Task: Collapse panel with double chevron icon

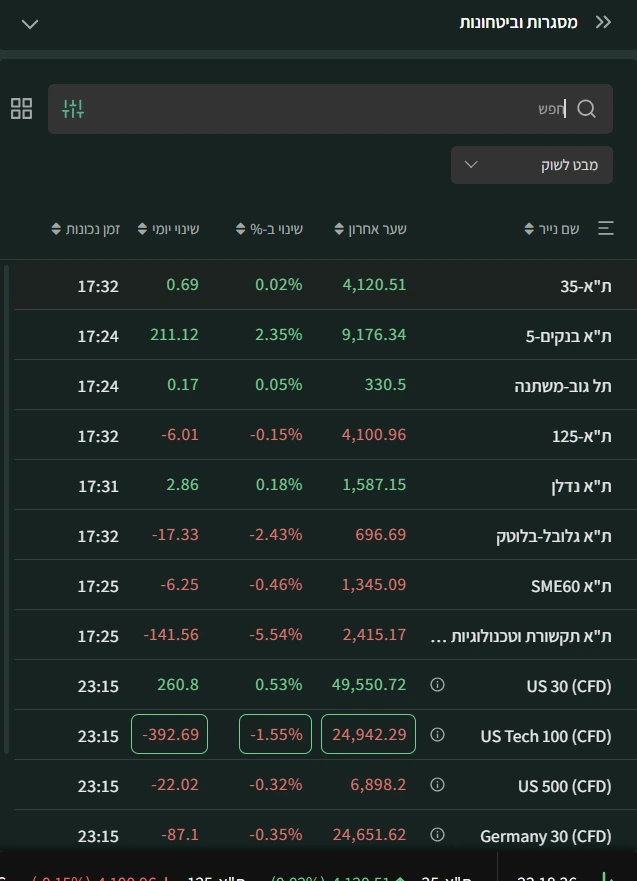Action: 603,22
